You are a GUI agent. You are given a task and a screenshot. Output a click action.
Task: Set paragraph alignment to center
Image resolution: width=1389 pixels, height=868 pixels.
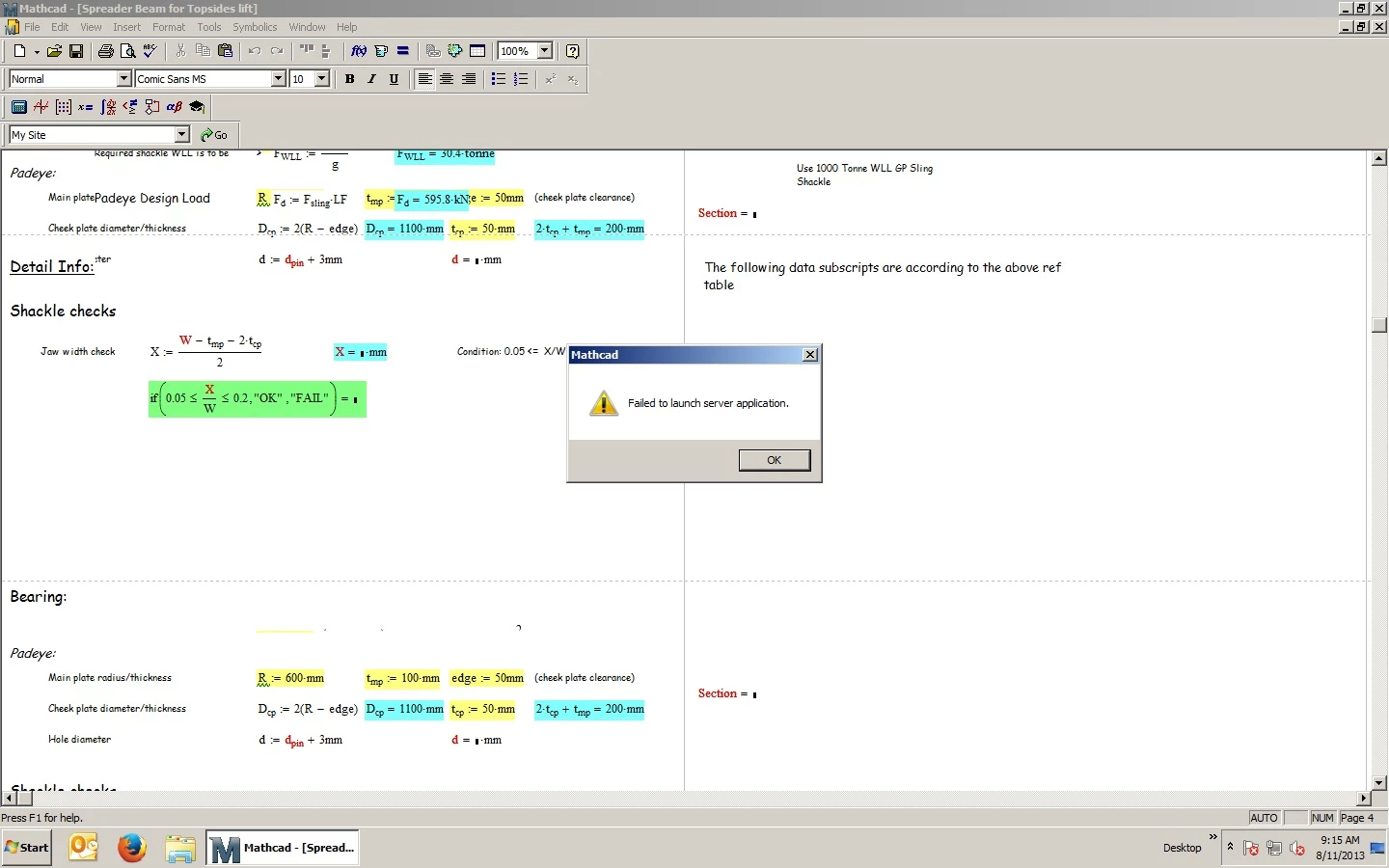coord(447,79)
